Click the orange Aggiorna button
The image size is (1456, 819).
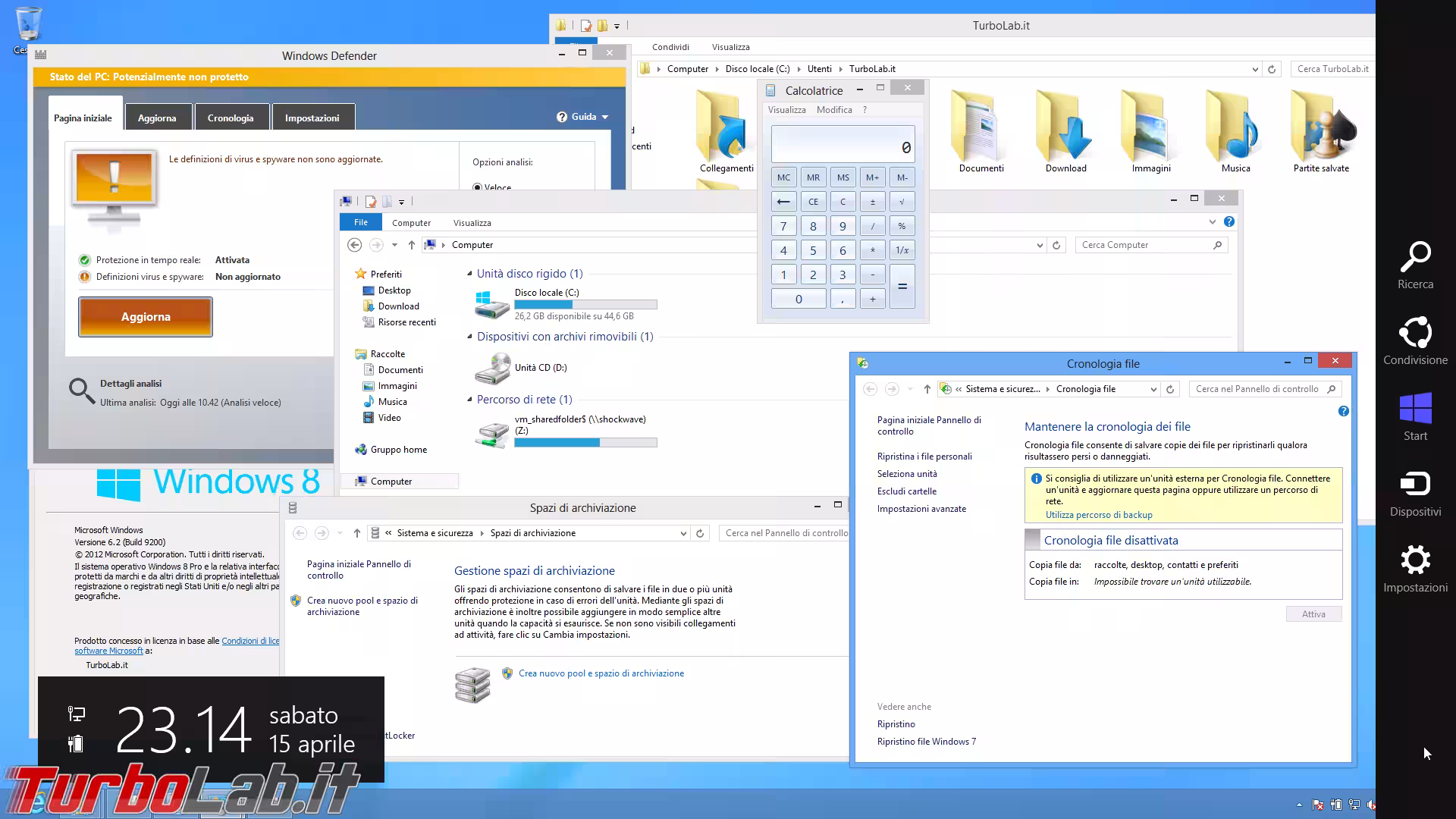click(x=145, y=316)
